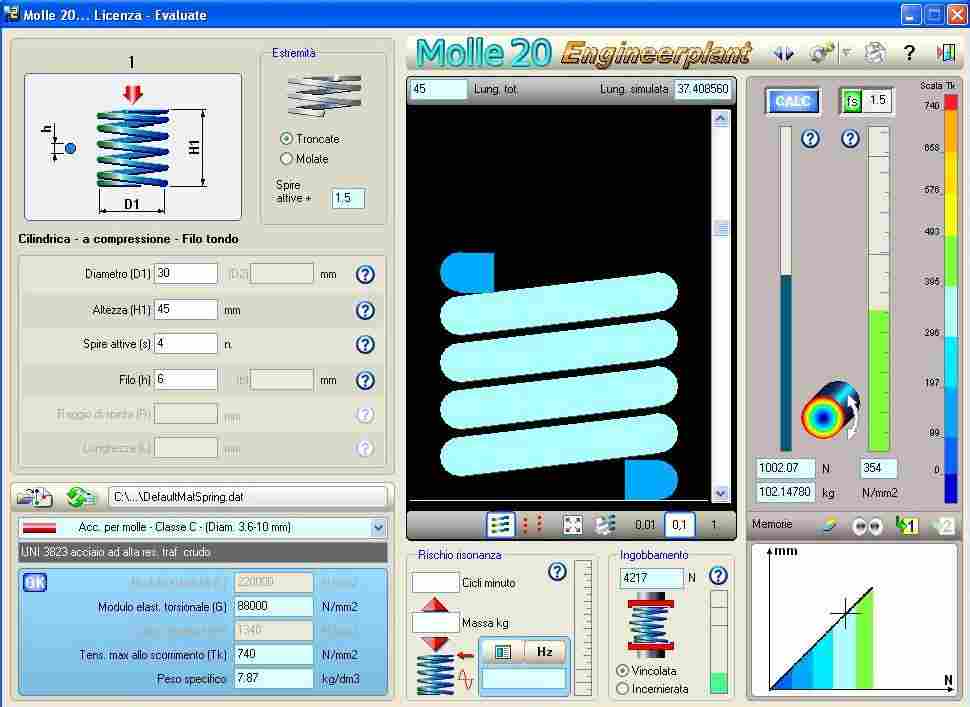
Task: Select the Vincolata buckling option
Action: tap(623, 671)
